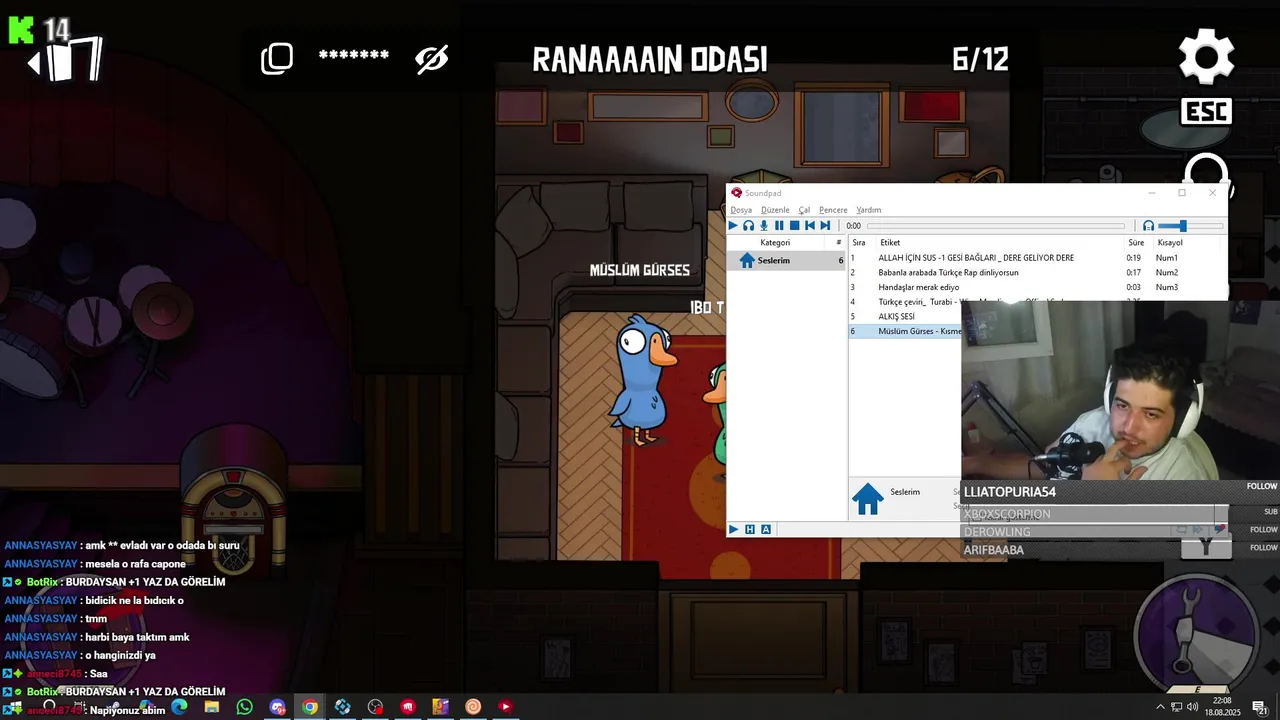Click the headphones playback icon in Soundpad toolbar
The height and width of the screenshot is (720, 1280).
748,226
